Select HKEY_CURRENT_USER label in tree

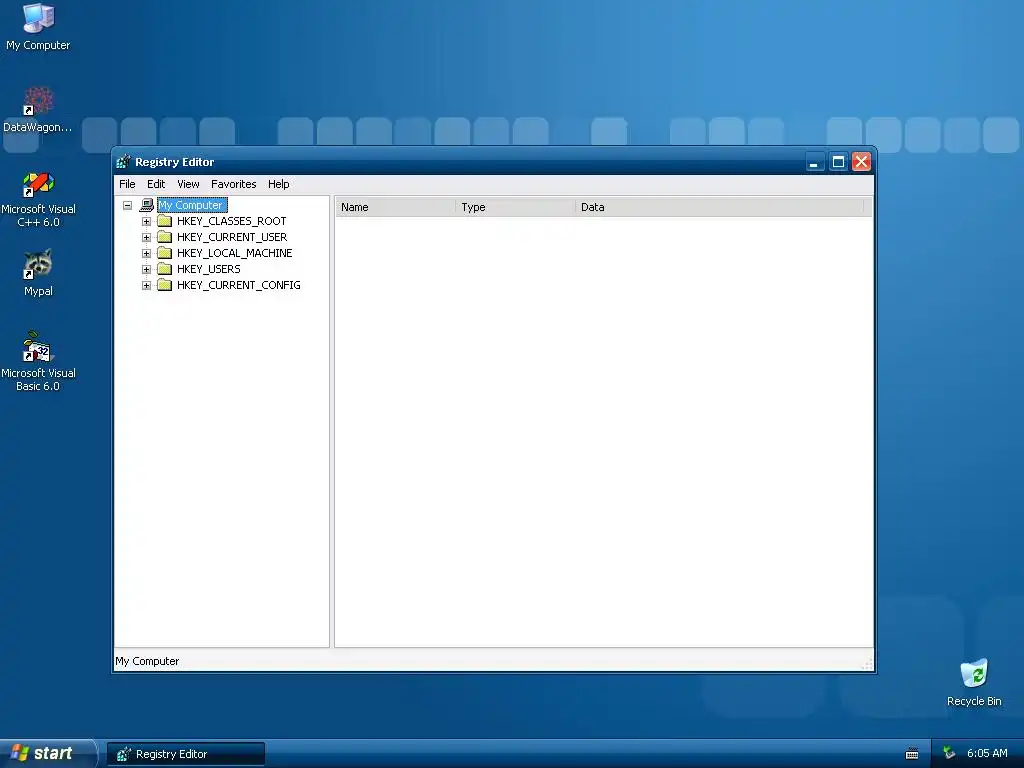pos(232,237)
